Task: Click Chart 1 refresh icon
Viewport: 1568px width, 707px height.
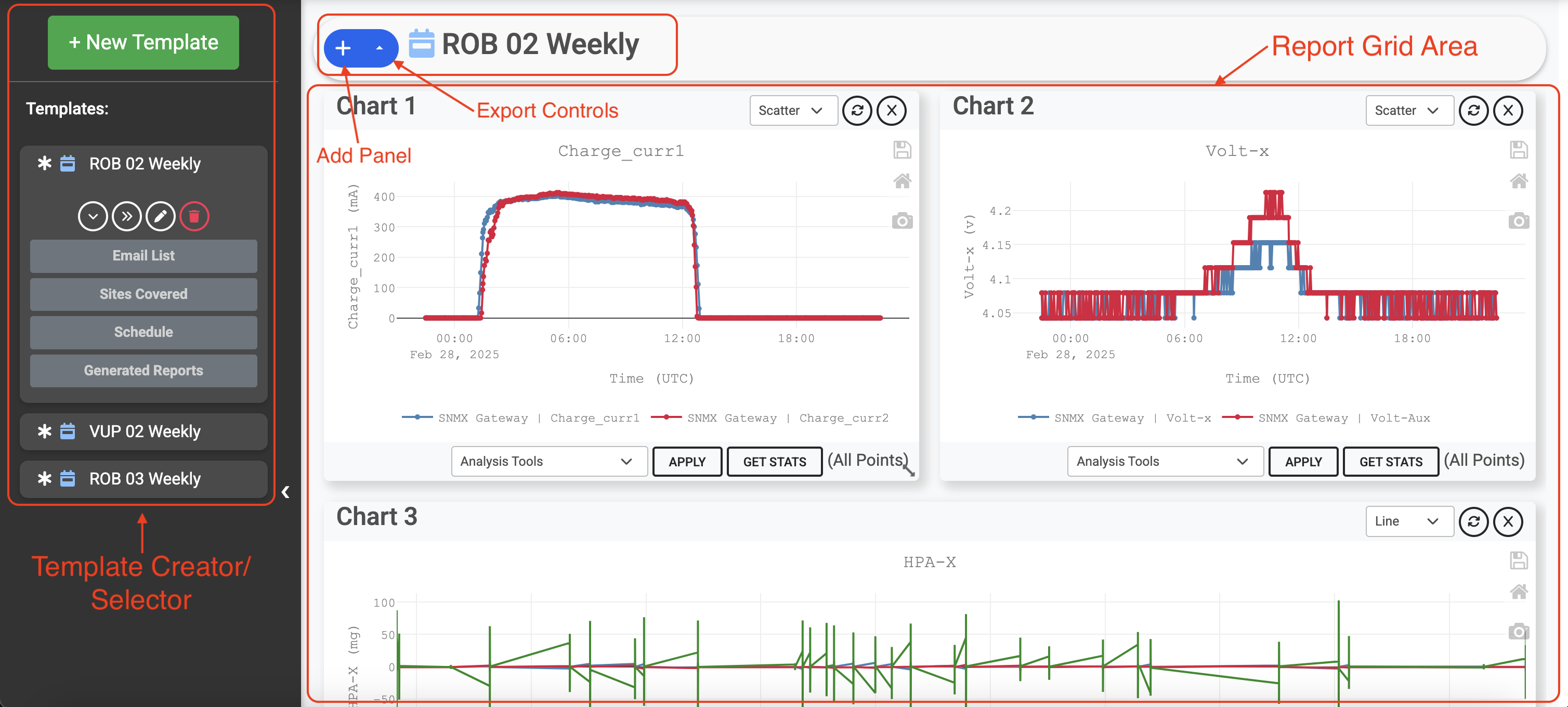Action: [x=857, y=111]
